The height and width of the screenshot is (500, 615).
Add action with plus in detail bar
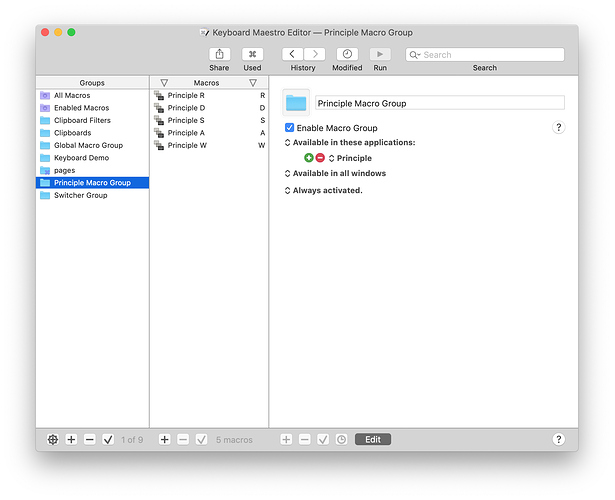pyautogui.click(x=286, y=440)
